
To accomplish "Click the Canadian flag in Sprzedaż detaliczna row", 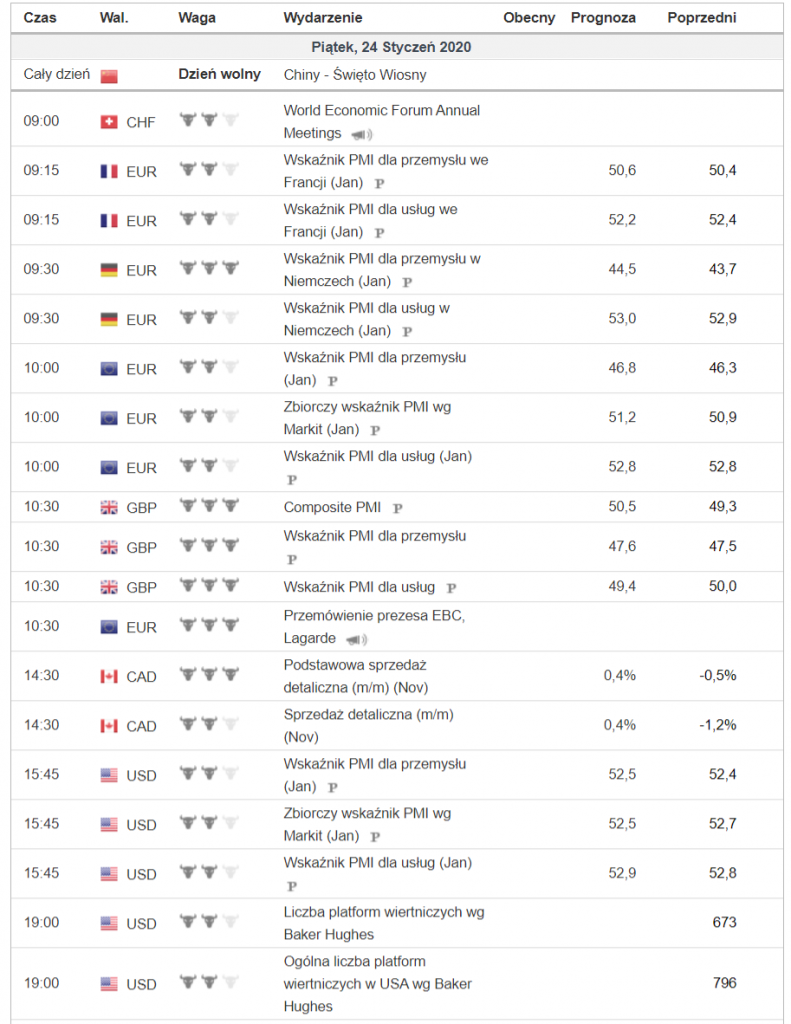I will [109, 726].
